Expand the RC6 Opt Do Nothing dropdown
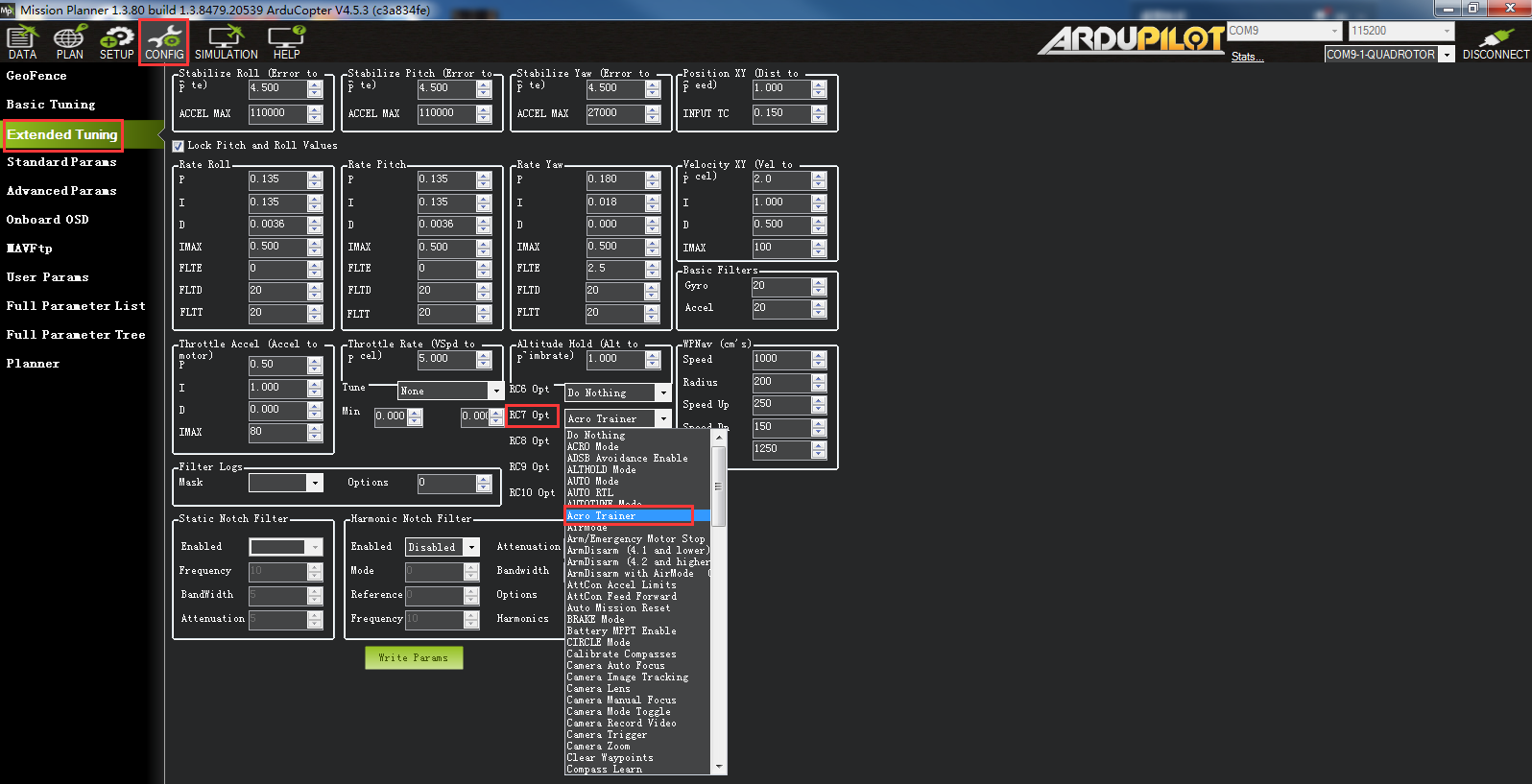Screen dimensions: 1532x784 [662, 392]
